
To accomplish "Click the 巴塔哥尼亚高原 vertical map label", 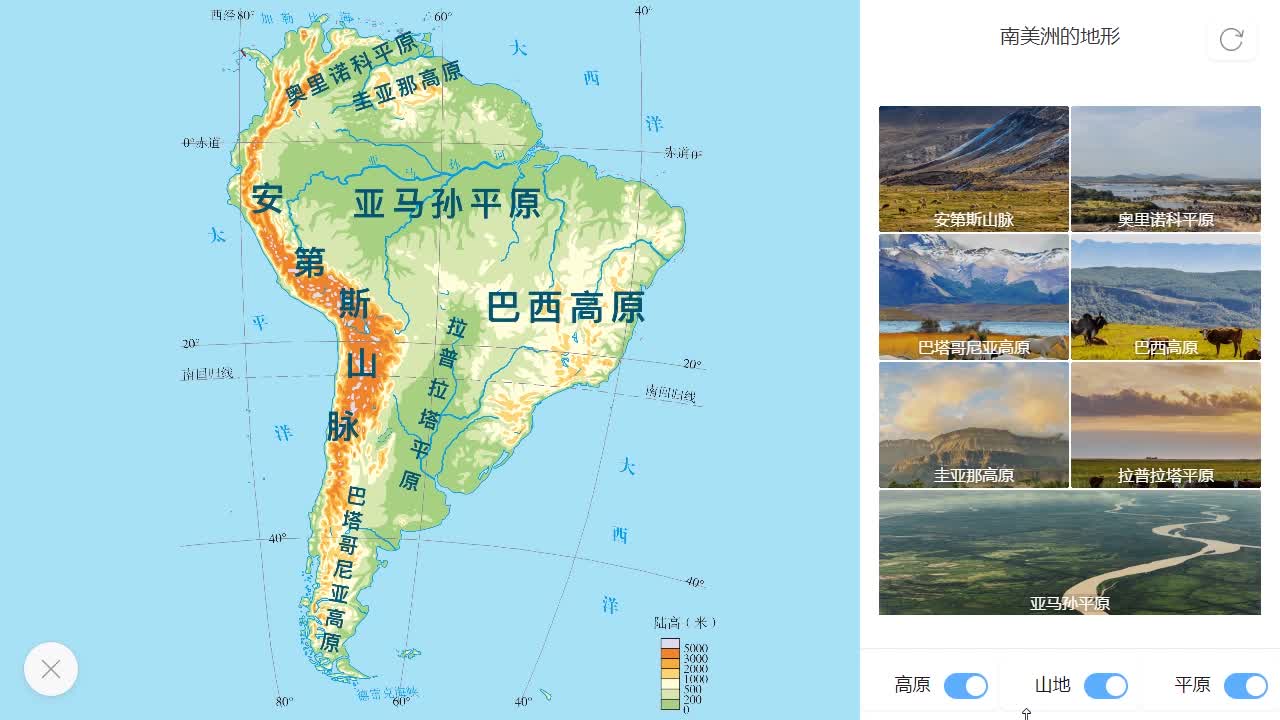I will [x=342, y=568].
